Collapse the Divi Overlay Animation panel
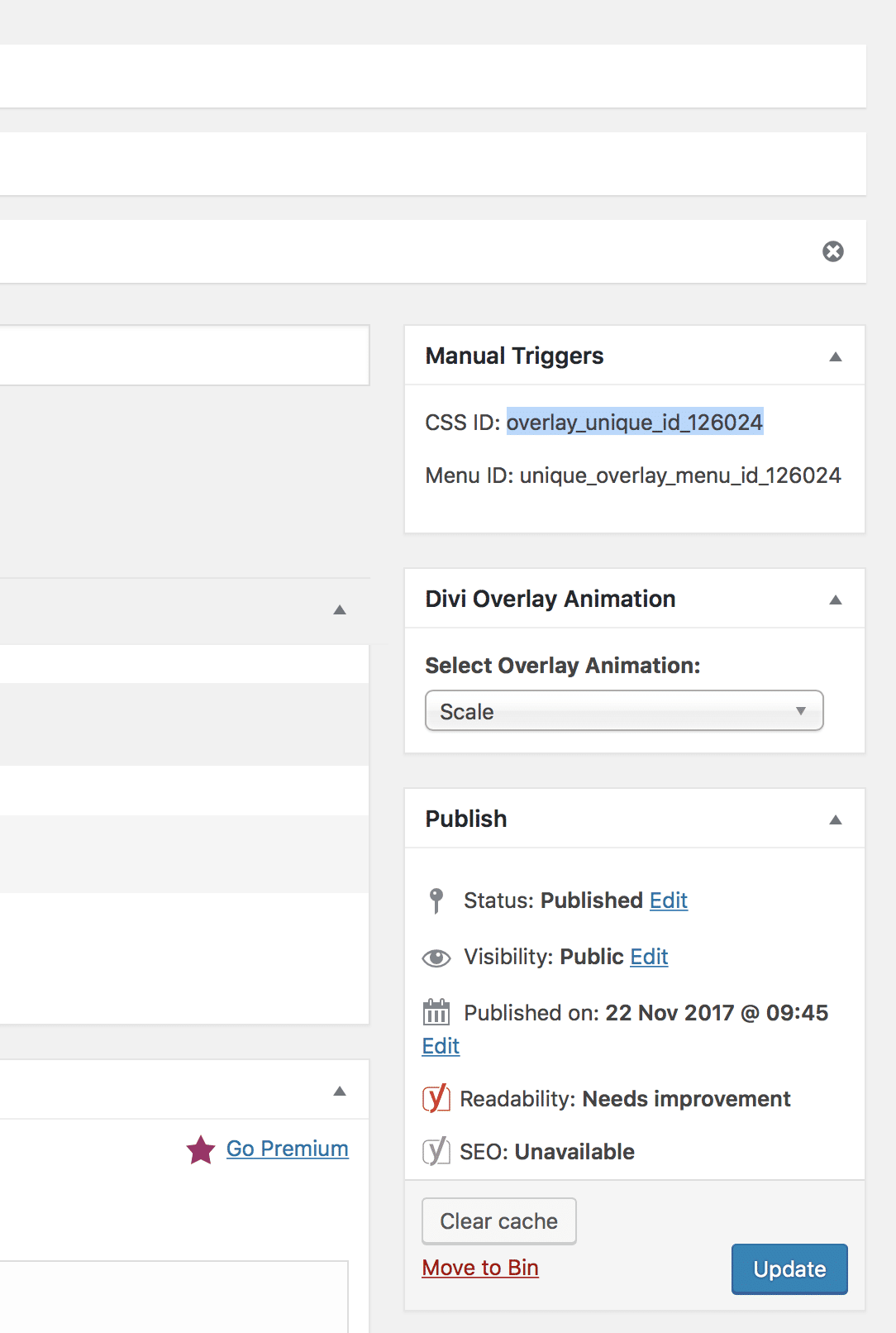The height and width of the screenshot is (1333, 896). pos(836,600)
